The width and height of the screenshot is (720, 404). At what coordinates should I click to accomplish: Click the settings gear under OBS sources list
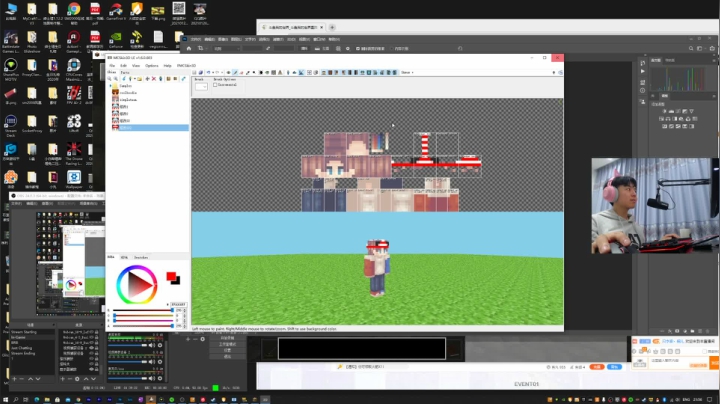coord(77,379)
